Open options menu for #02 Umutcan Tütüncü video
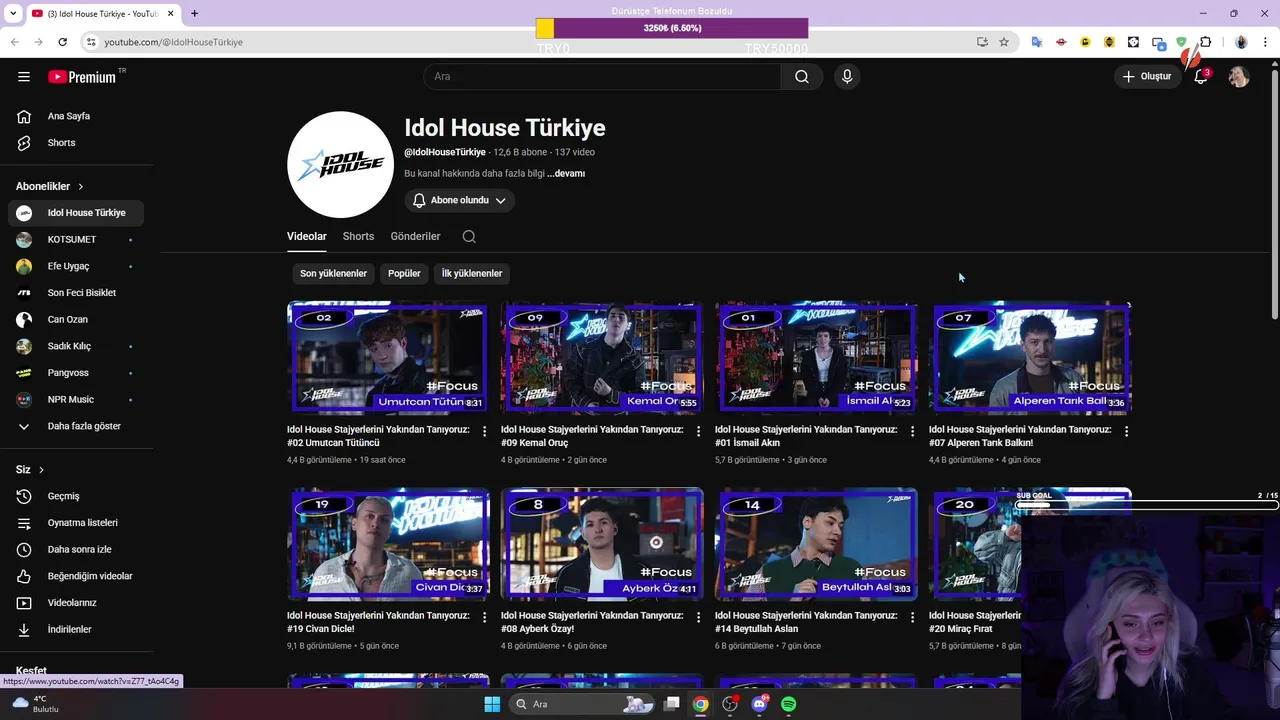The image size is (1280, 720). (485, 432)
